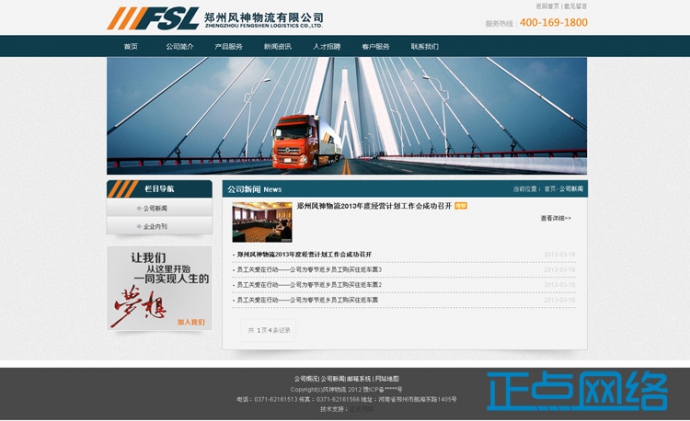
Task: Click the breadcrumb 首页 link
Action: tap(550, 189)
